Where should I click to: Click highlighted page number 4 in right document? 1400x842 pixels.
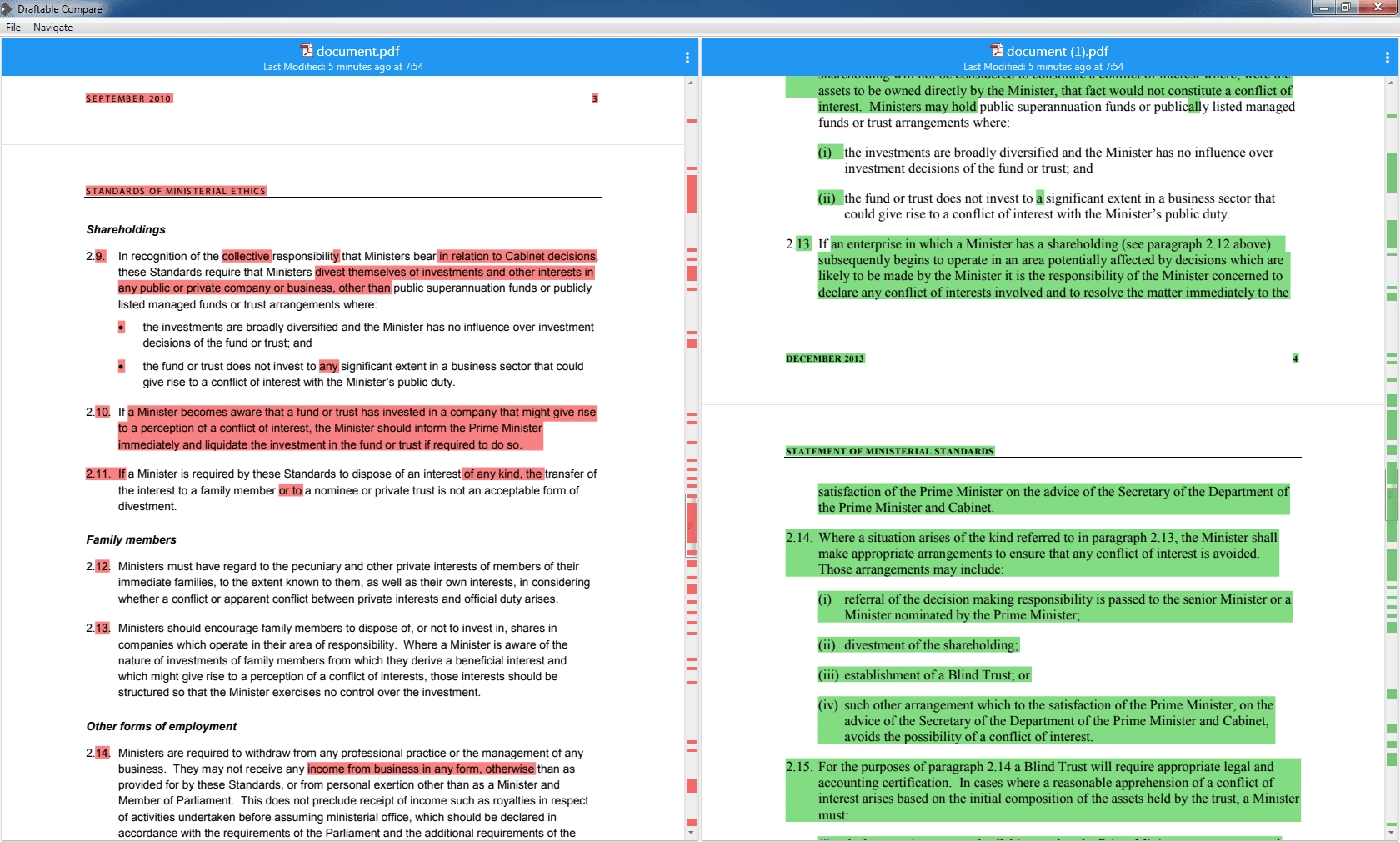pyautogui.click(x=1295, y=358)
